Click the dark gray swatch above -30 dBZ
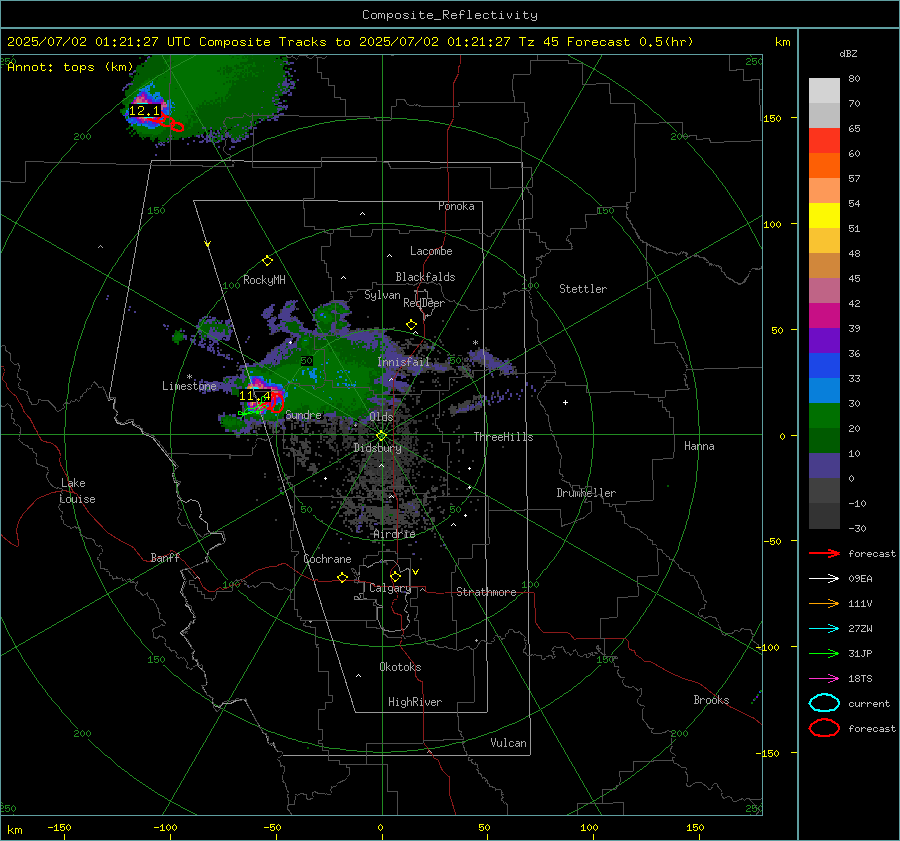 (x=824, y=516)
